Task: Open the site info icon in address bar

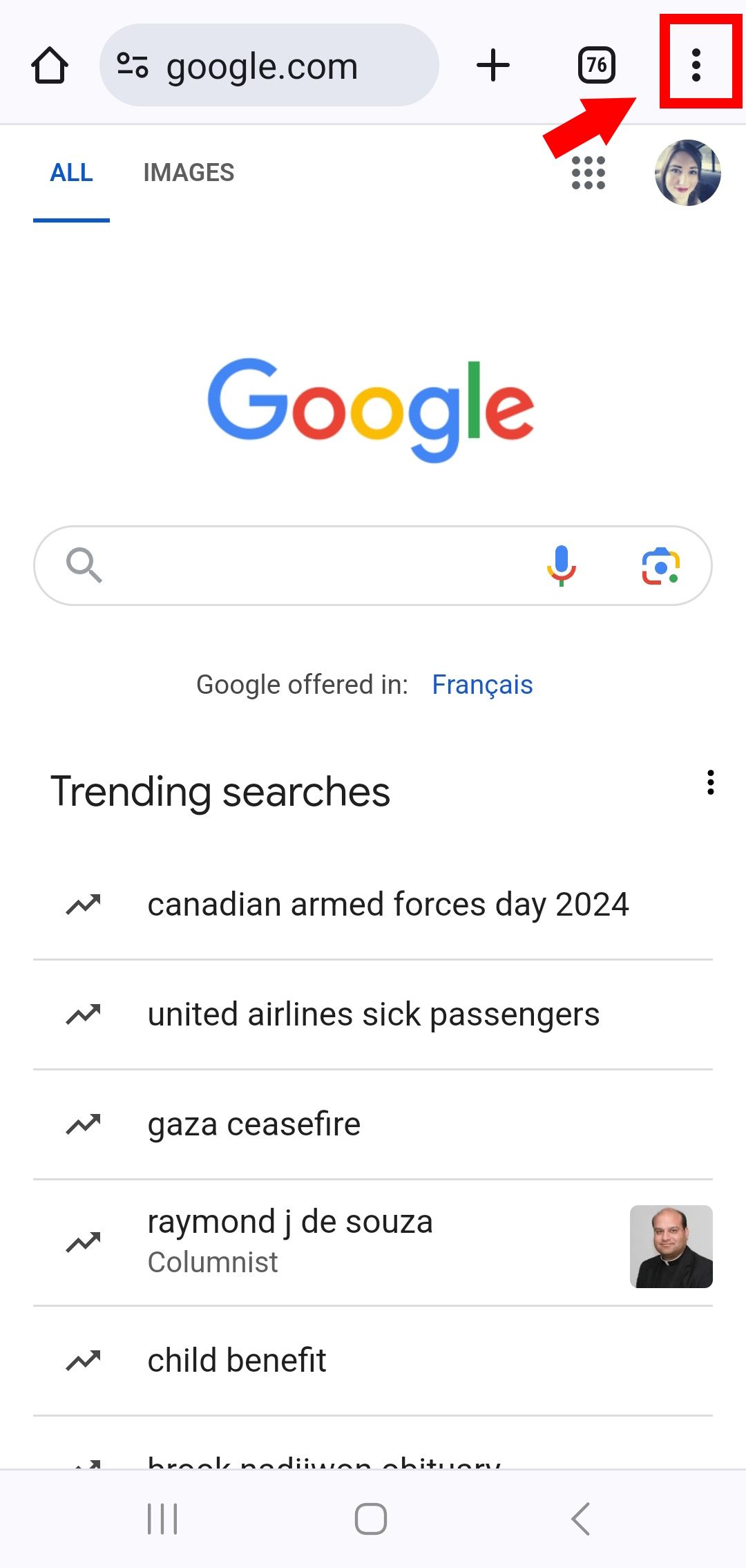Action: point(132,66)
